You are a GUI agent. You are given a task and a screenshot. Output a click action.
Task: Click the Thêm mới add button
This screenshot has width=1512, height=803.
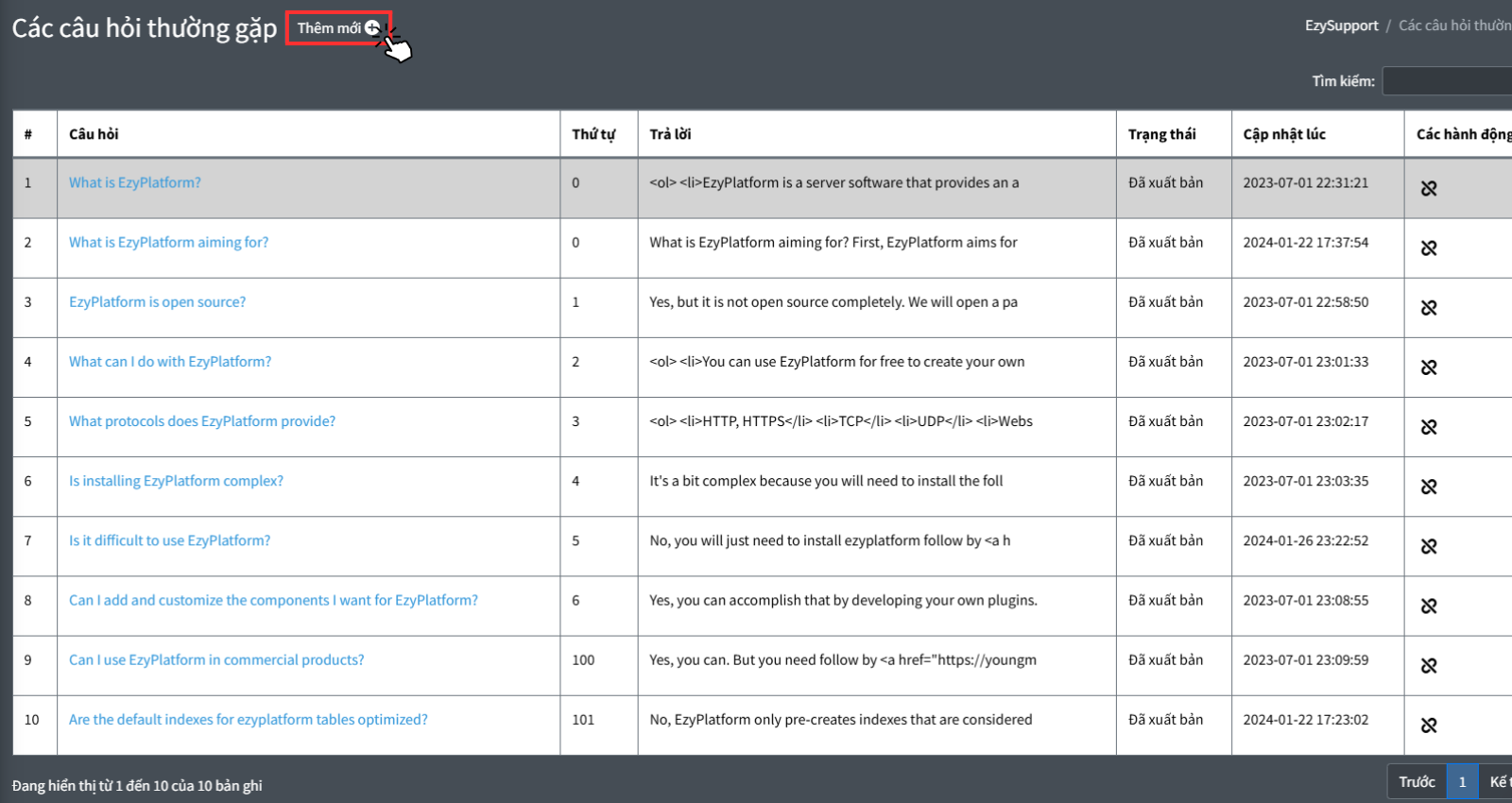[x=337, y=28]
